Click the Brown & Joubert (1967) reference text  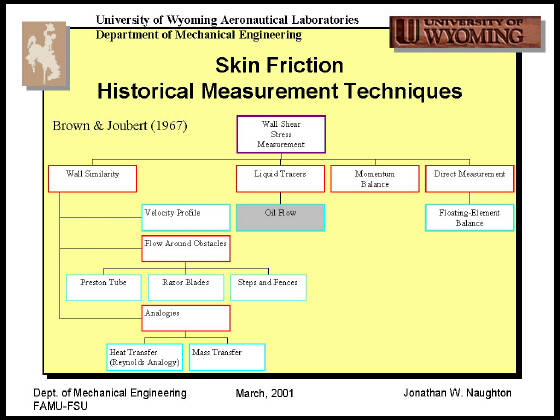[x=120, y=126]
